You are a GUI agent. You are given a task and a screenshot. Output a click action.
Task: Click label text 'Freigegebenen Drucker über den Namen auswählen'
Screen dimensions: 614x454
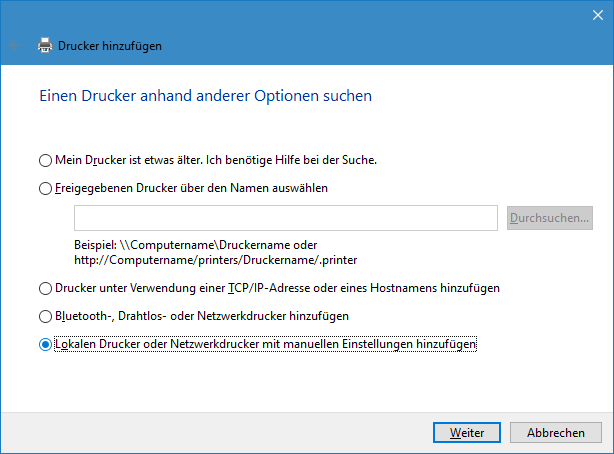point(191,188)
